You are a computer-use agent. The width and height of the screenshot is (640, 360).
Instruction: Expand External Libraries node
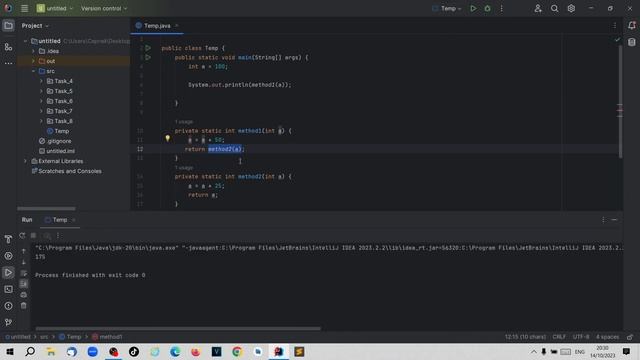coord(25,161)
